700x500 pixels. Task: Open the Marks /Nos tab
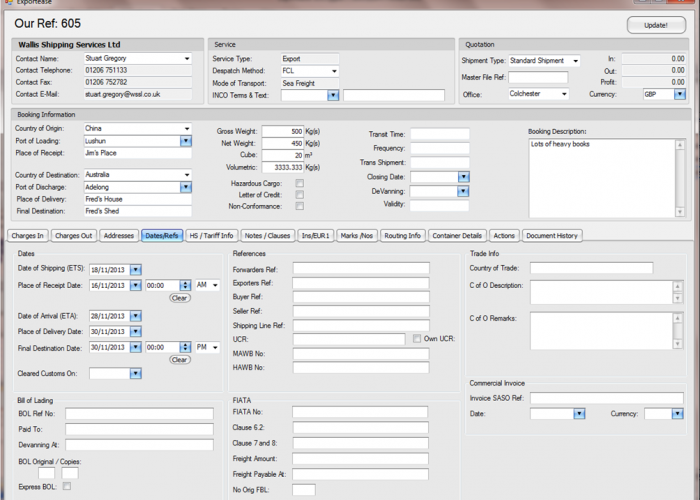tap(357, 236)
